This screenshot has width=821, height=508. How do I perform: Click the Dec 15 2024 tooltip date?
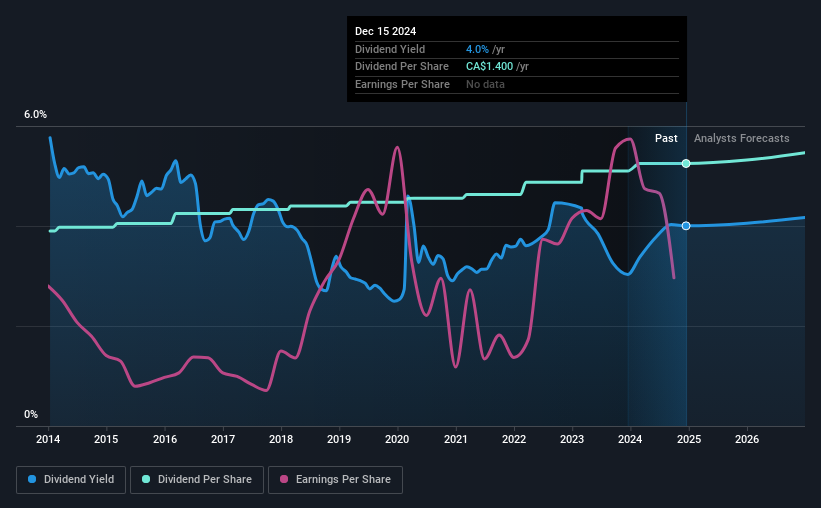pos(385,31)
